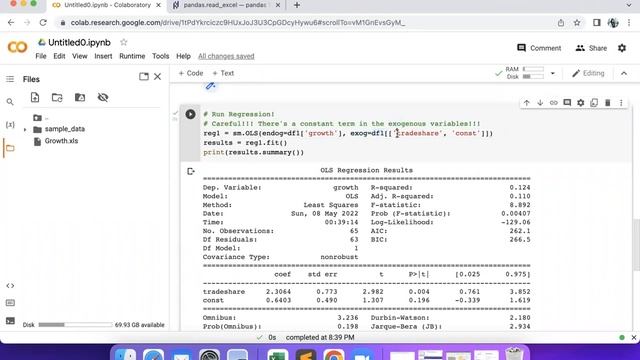Open the Comment button
Screen dimensions: 640x360
coord(539,48)
